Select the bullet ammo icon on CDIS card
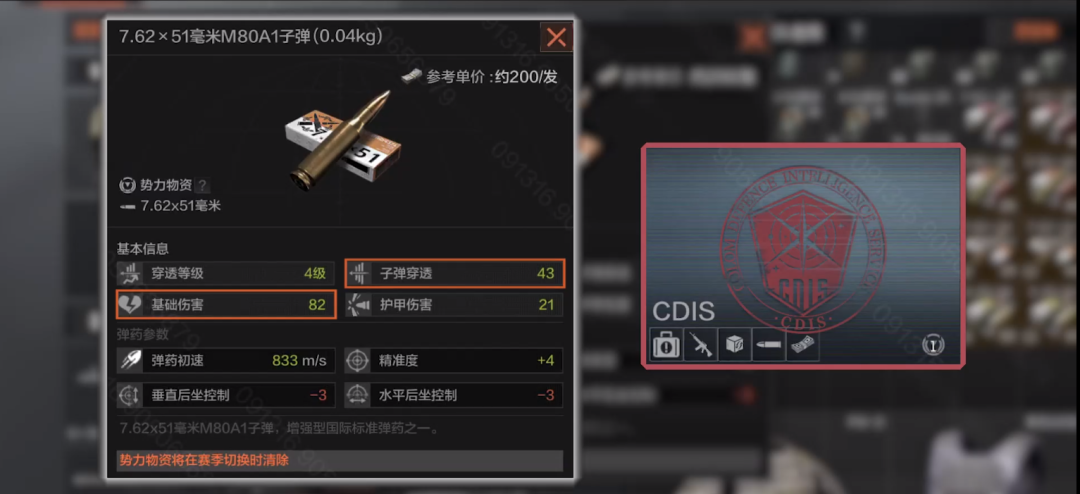 pyautogui.click(x=768, y=344)
